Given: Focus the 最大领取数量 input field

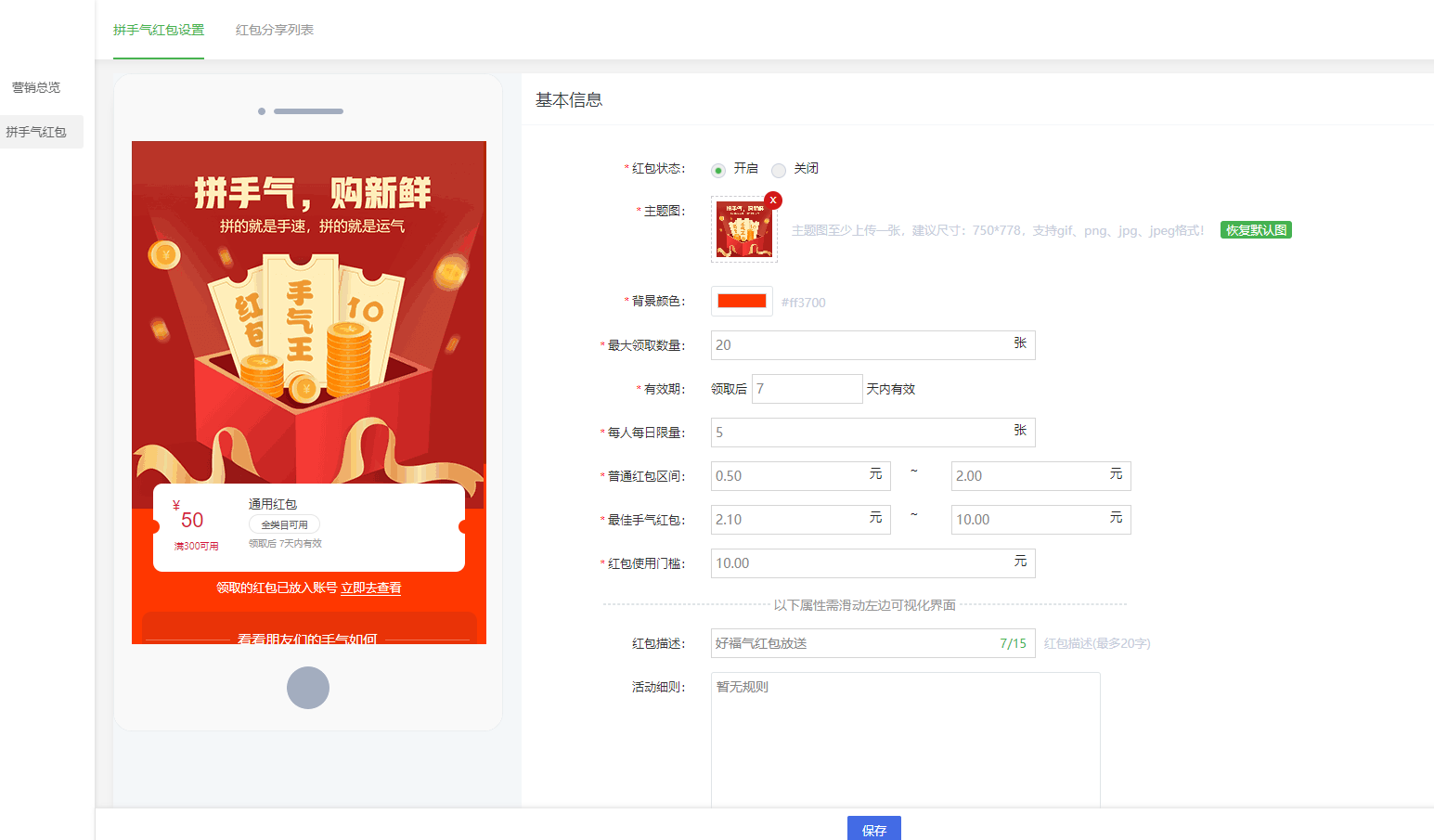Looking at the screenshot, I should click(859, 345).
